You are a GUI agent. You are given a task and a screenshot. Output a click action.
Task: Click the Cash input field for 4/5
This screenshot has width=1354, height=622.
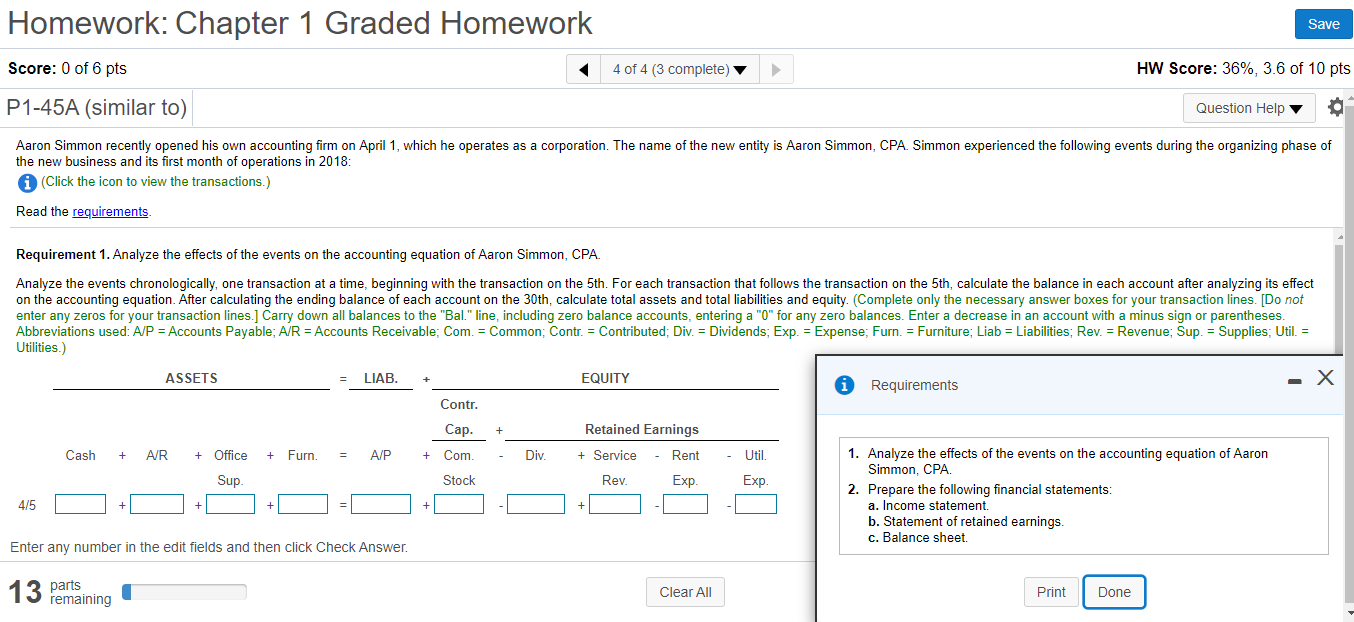pos(81,505)
